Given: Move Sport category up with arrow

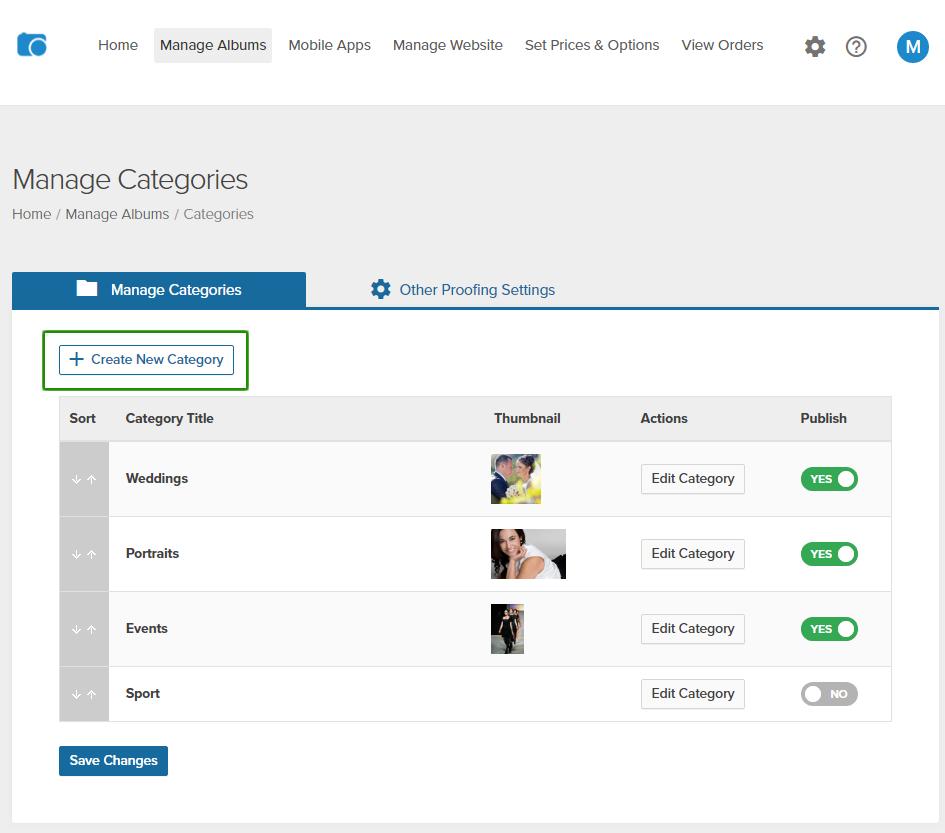Looking at the screenshot, I should pos(92,694).
